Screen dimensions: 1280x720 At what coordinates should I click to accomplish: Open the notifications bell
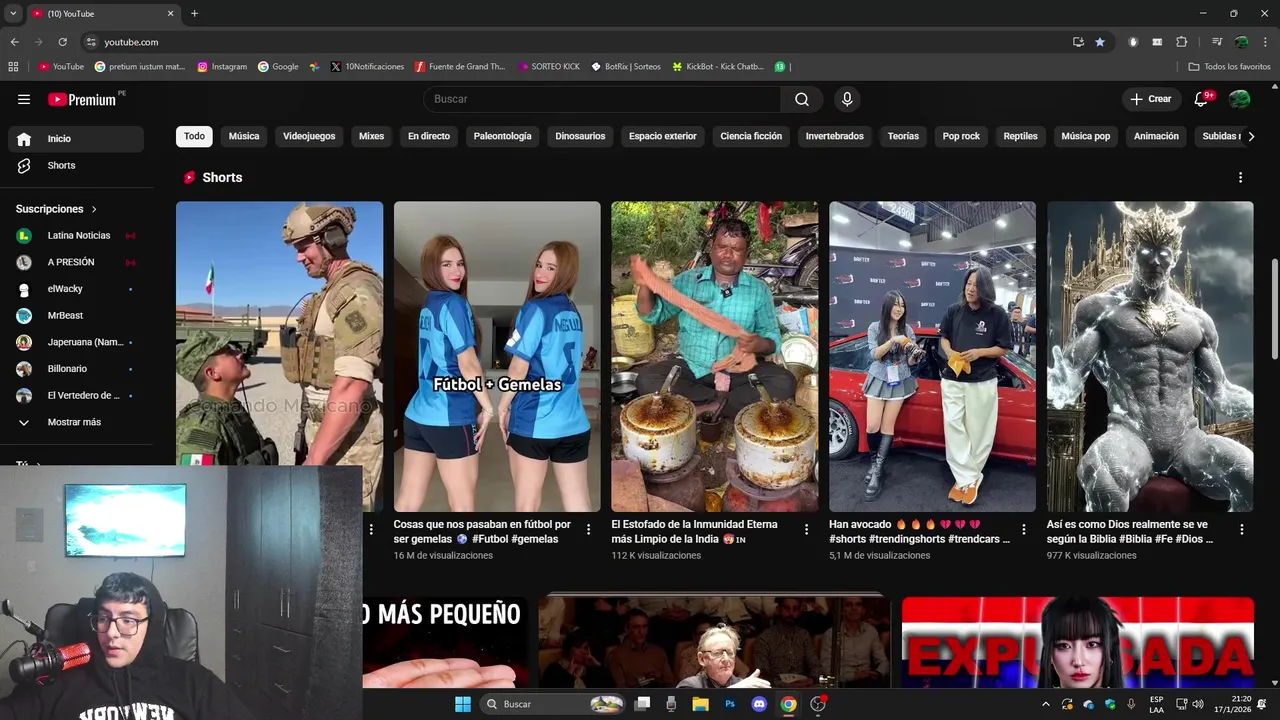coord(1203,99)
